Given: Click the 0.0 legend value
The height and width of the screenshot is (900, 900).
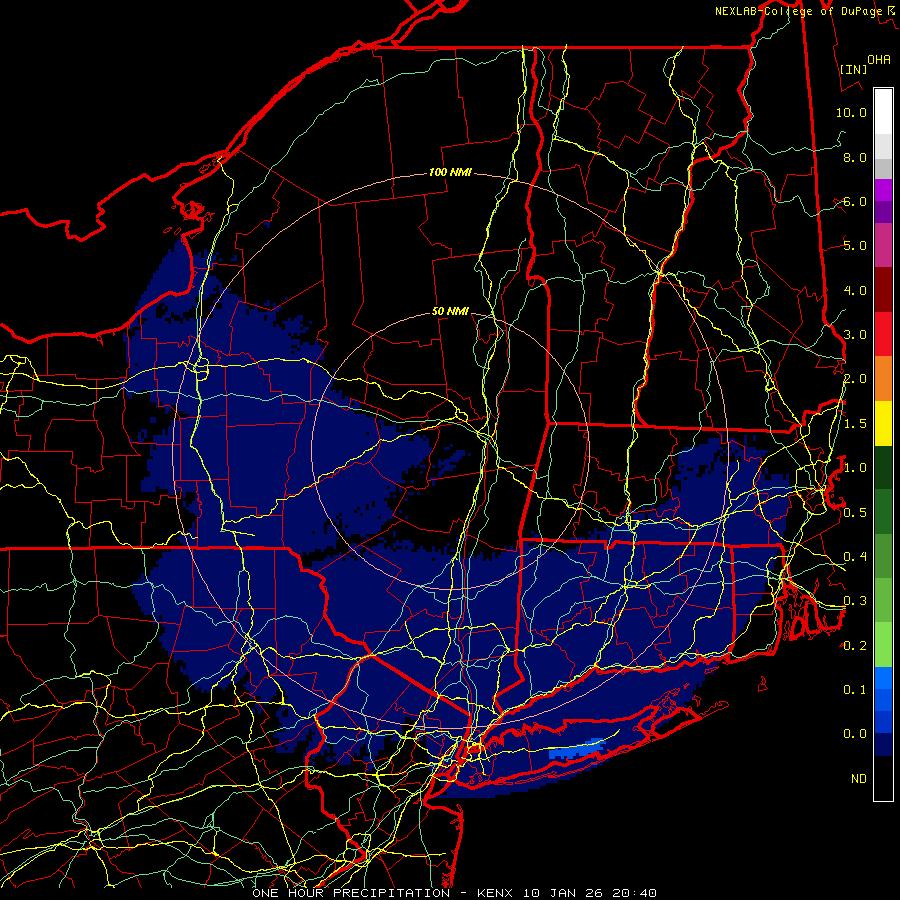Looking at the screenshot, I should 855,734.
